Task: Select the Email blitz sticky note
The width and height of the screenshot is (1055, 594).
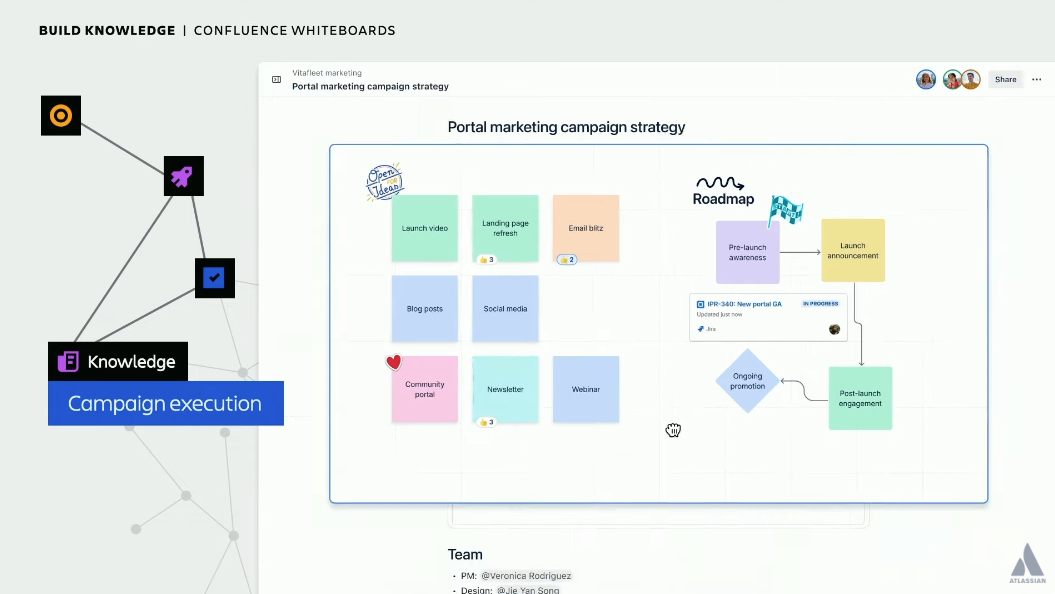Action: tap(586, 228)
